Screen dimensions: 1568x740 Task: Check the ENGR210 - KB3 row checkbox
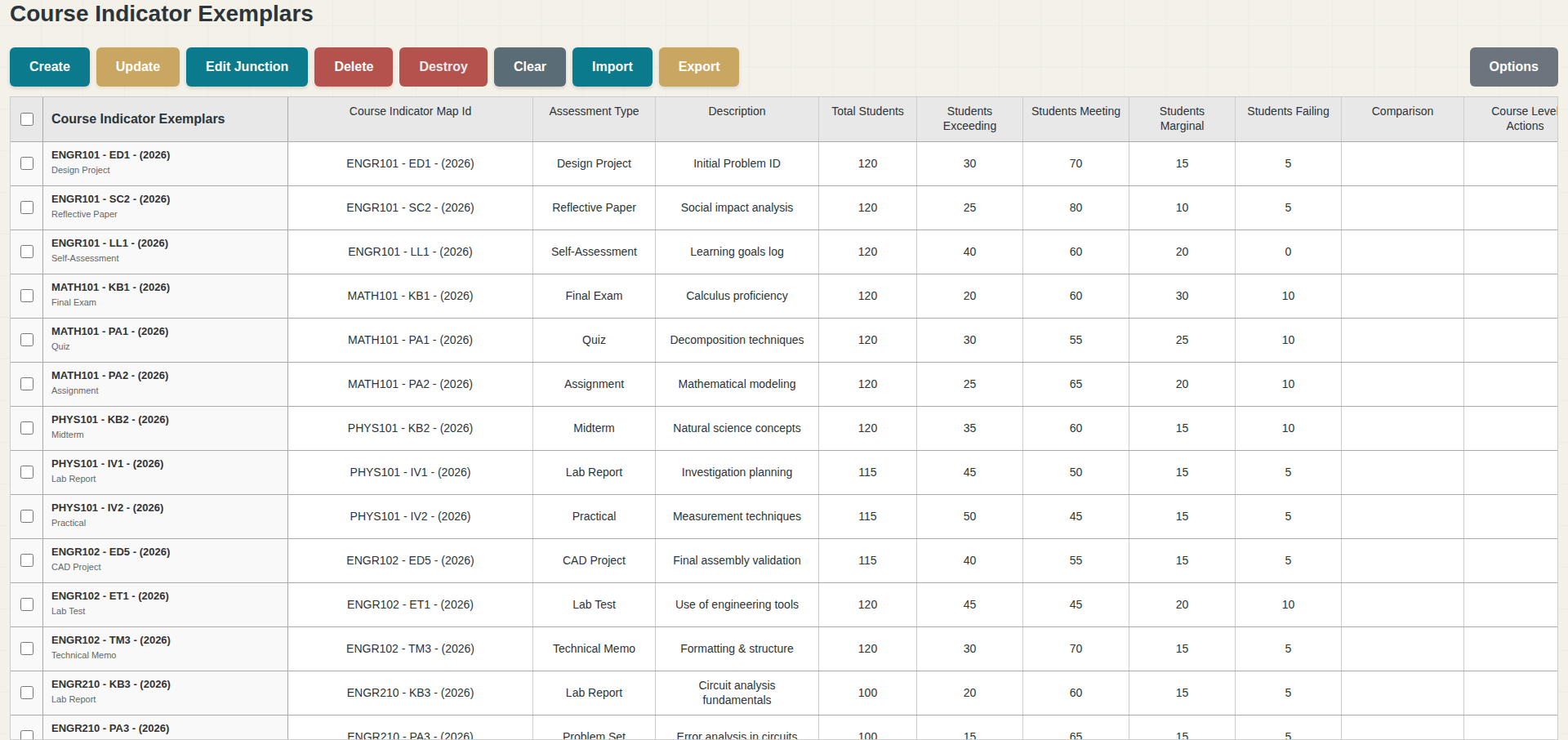pyautogui.click(x=26, y=693)
